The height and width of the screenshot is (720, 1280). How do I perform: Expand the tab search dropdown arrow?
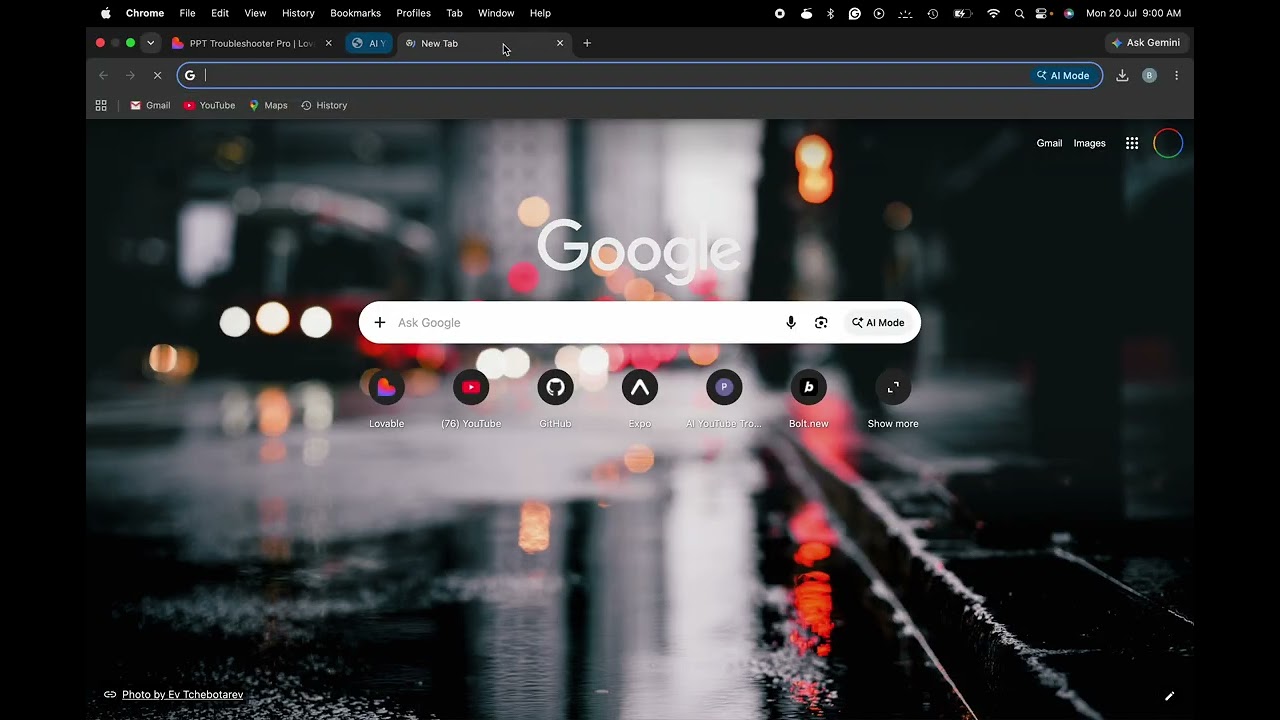coord(150,43)
